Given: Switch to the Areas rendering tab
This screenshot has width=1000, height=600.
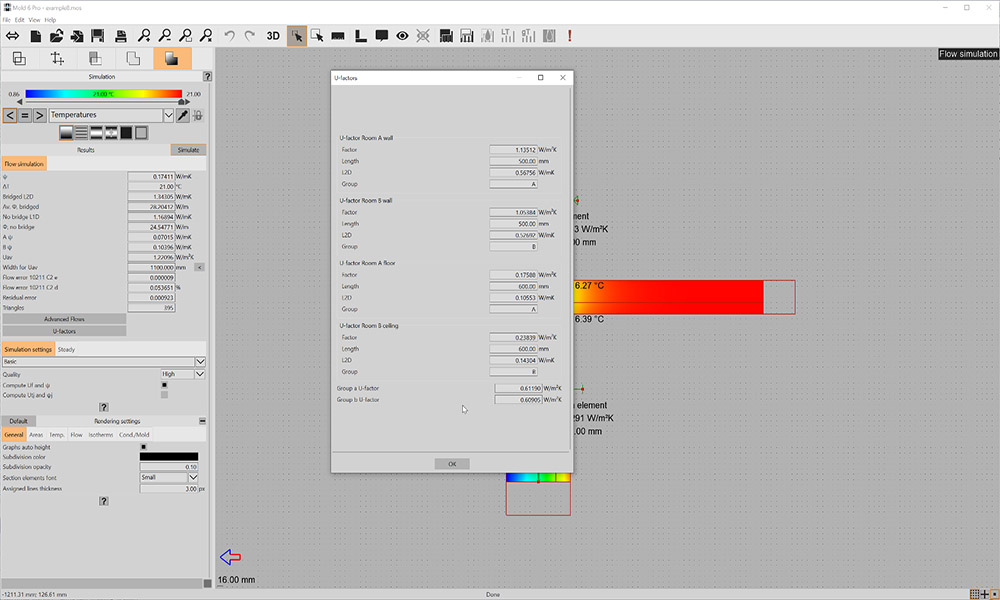Looking at the screenshot, I should click(36, 435).
